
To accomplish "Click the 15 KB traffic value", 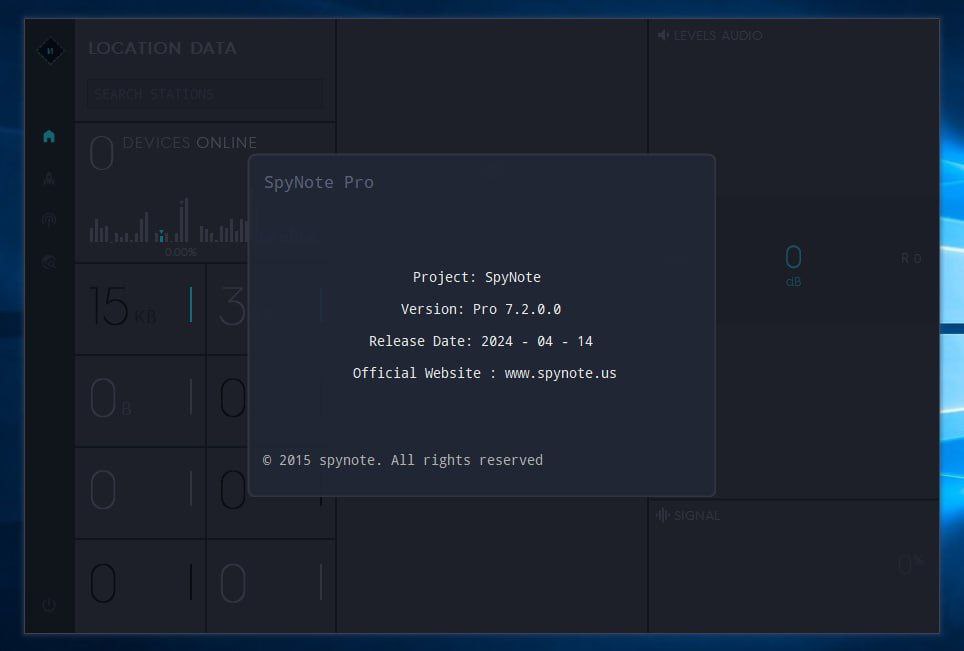I will pos(123,306).
